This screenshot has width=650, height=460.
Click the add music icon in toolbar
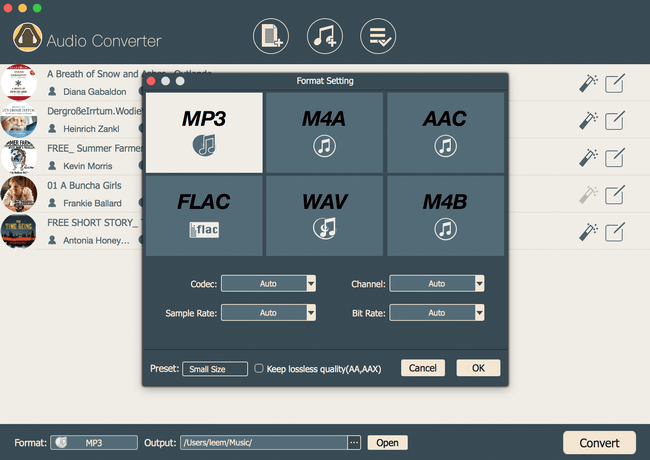(324, 36)
